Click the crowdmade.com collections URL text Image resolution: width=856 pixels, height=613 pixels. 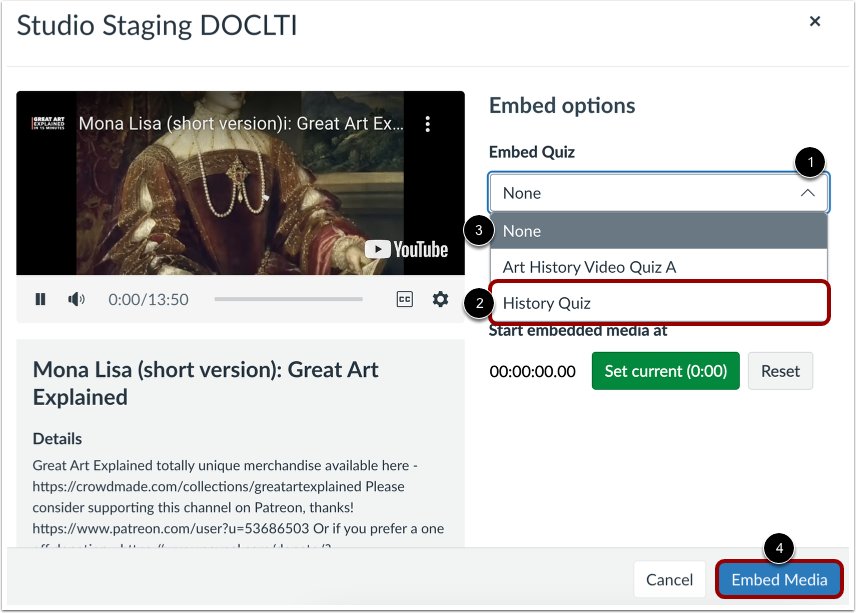click(x=197, y=486)
